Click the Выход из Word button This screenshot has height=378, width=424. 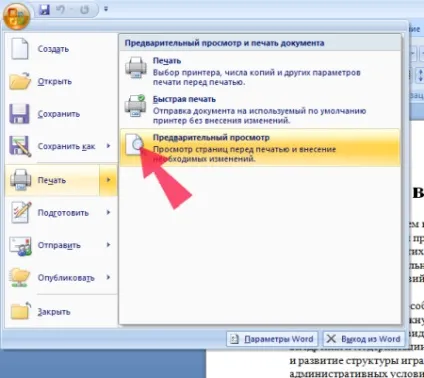(364, 339)
